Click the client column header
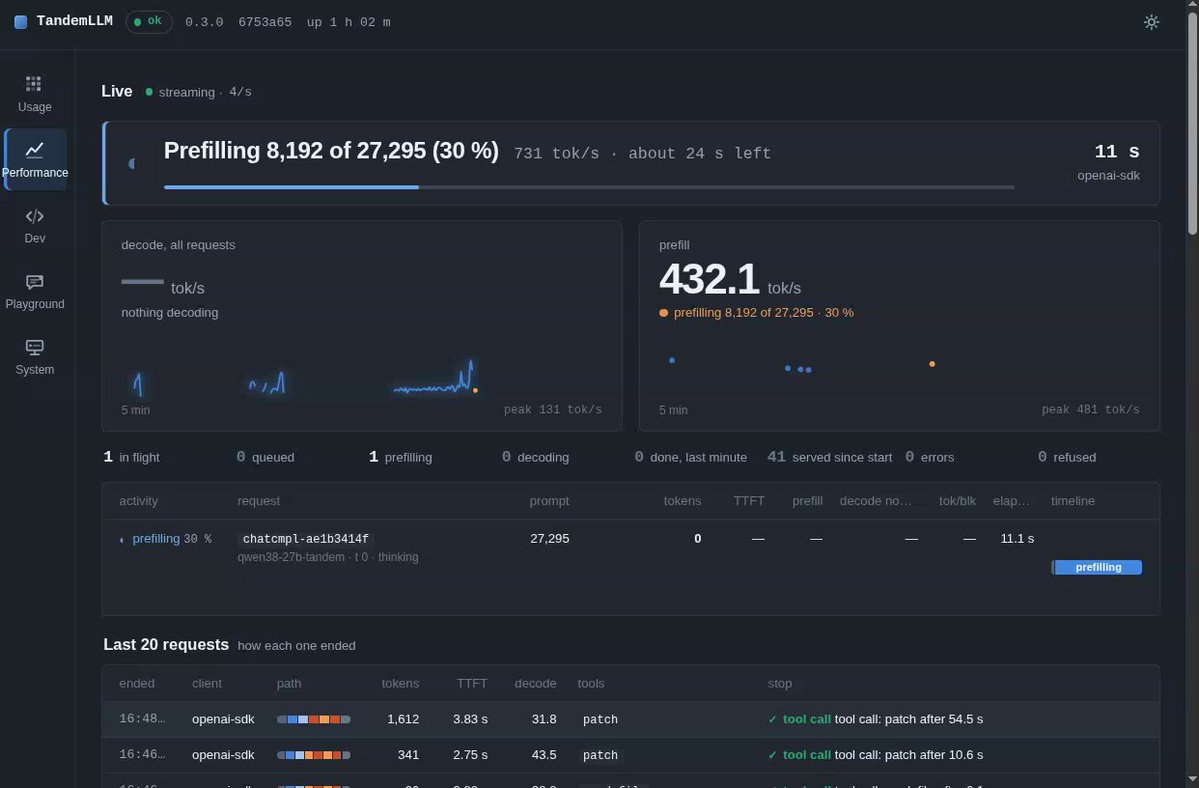The height and width of the screenshot is (788, 1199). (x=206, y=683)
